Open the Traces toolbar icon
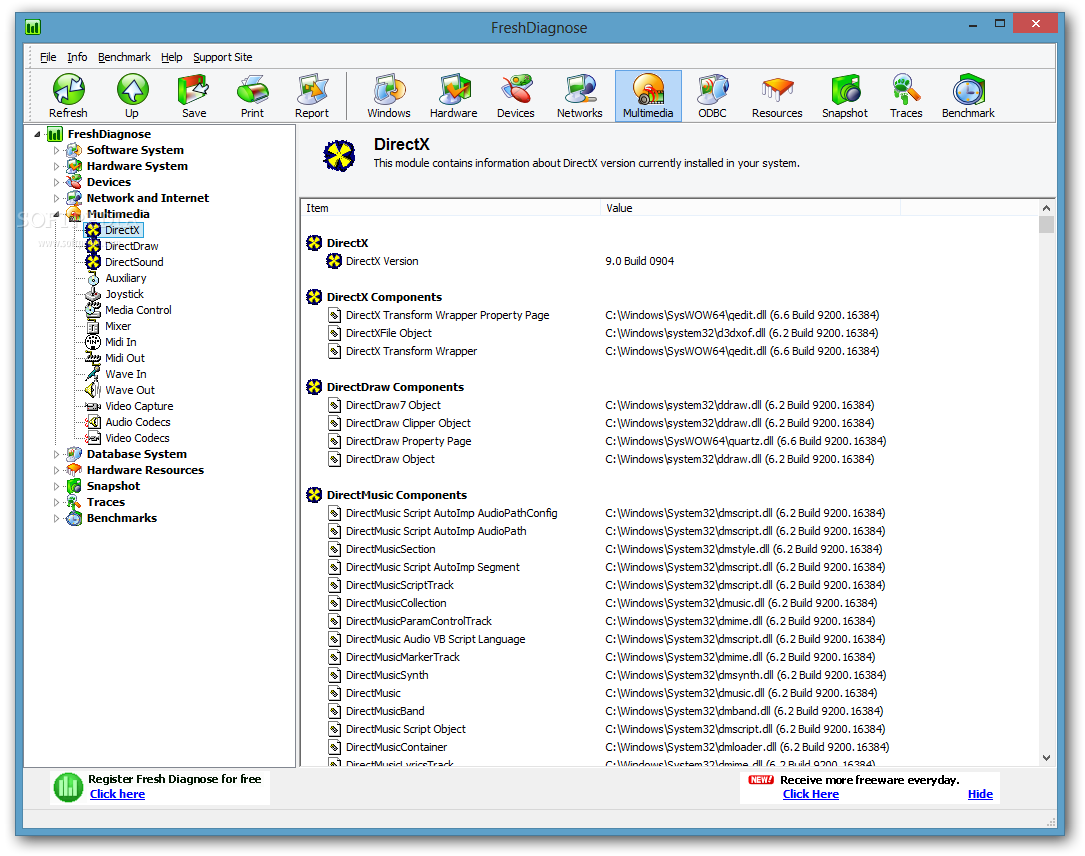1085x856 pixels. [906, 96]
